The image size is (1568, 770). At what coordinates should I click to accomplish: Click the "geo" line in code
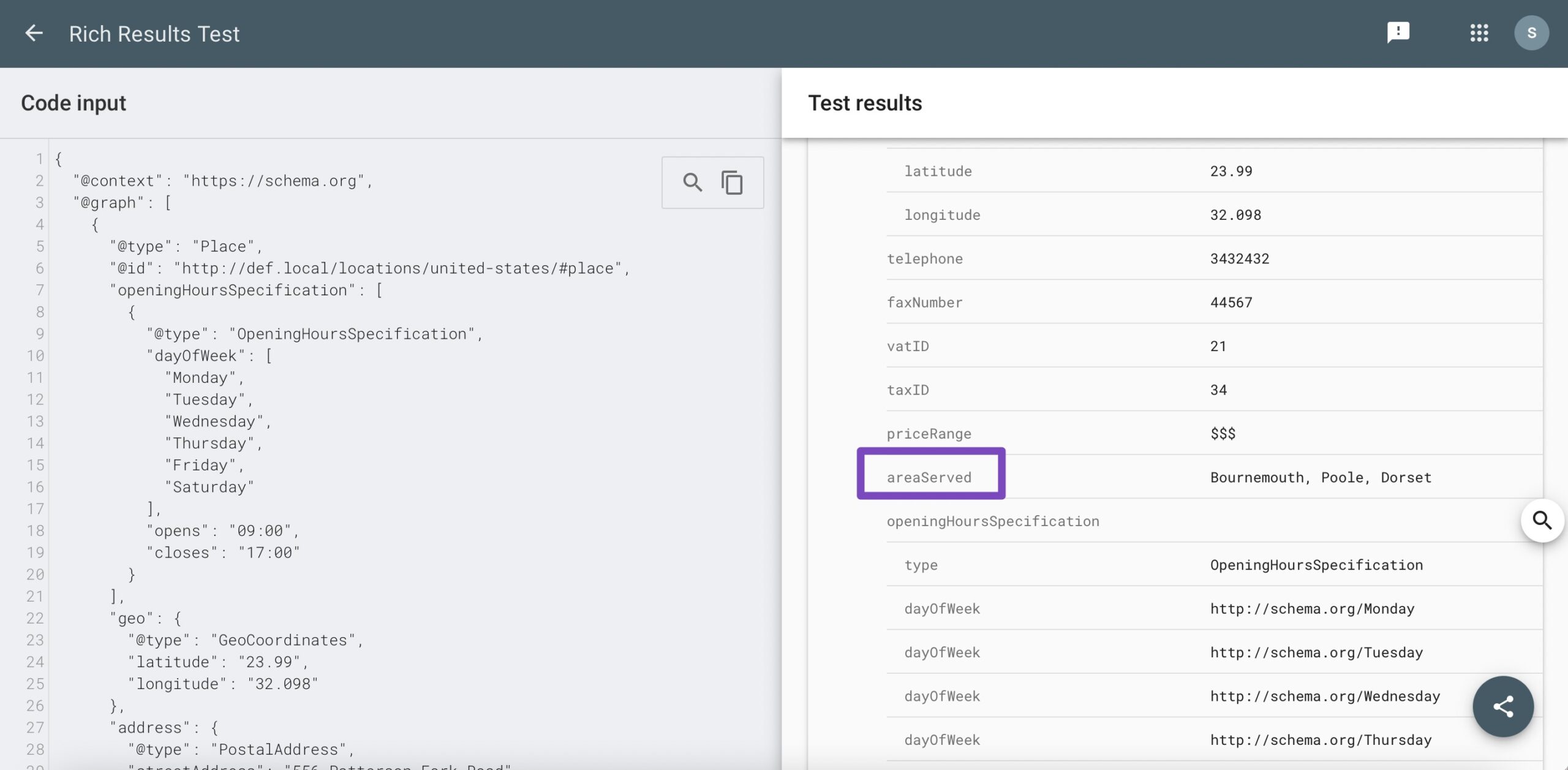click(146, 619)
